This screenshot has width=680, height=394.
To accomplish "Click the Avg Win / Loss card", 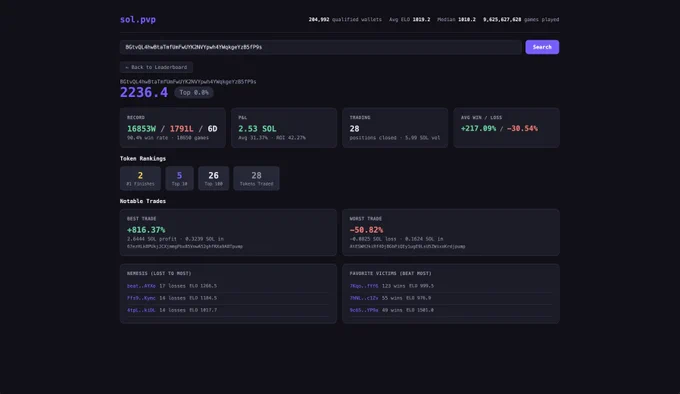I will 507,128.
